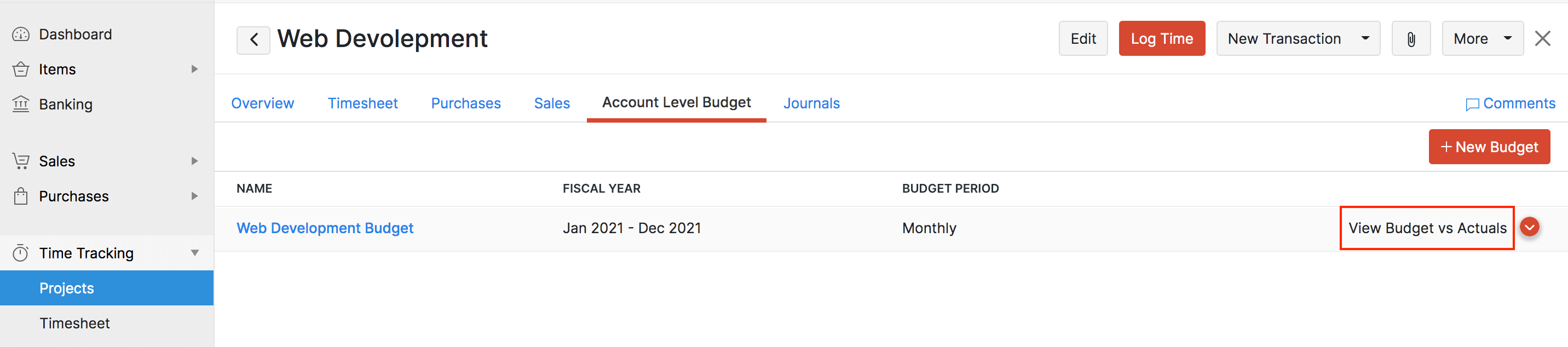Click the Items icon in the sidebar
The width and height of the screenshot is (1568, 347).
(x=21, y=69)
